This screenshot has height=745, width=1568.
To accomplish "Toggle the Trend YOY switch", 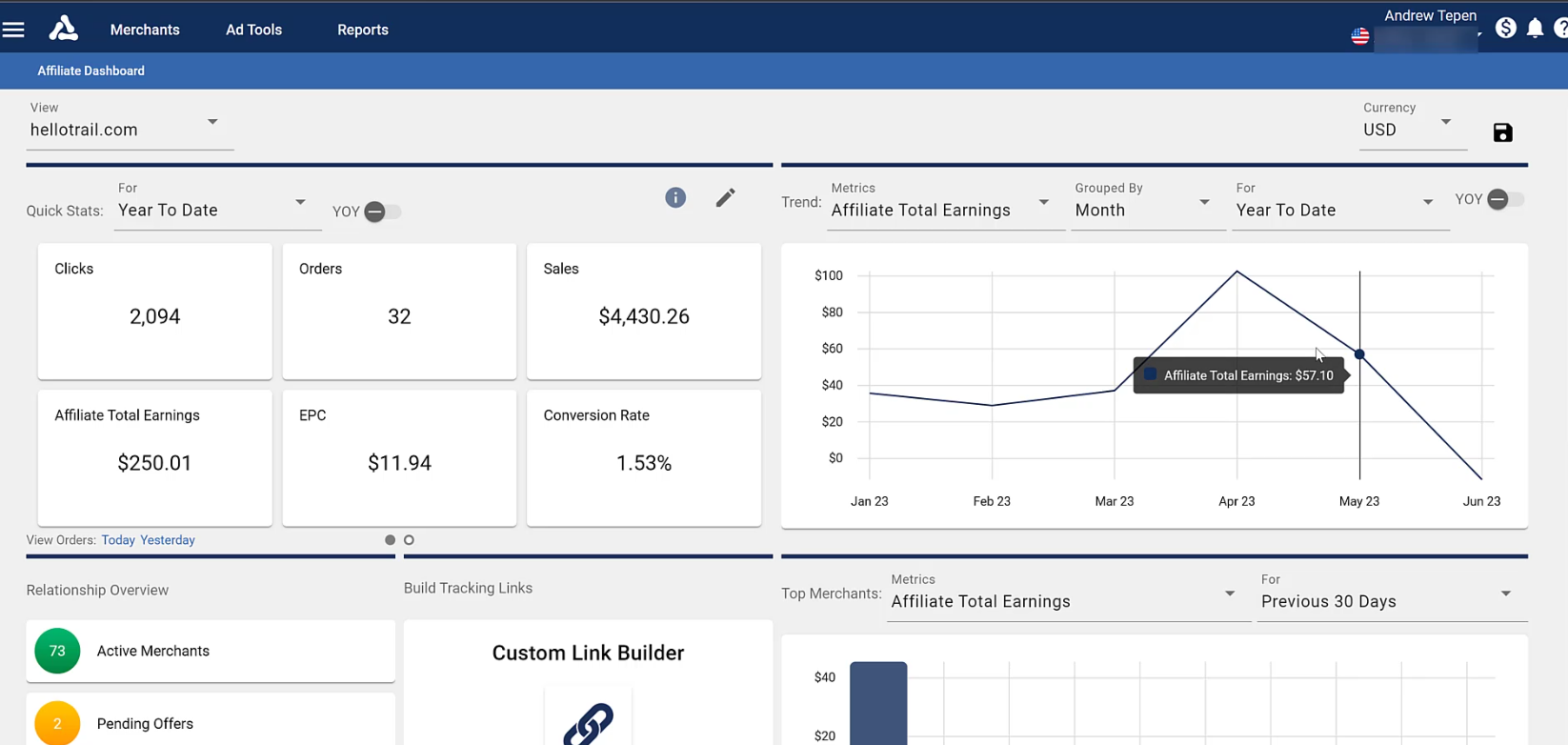I will point(1505,199).
